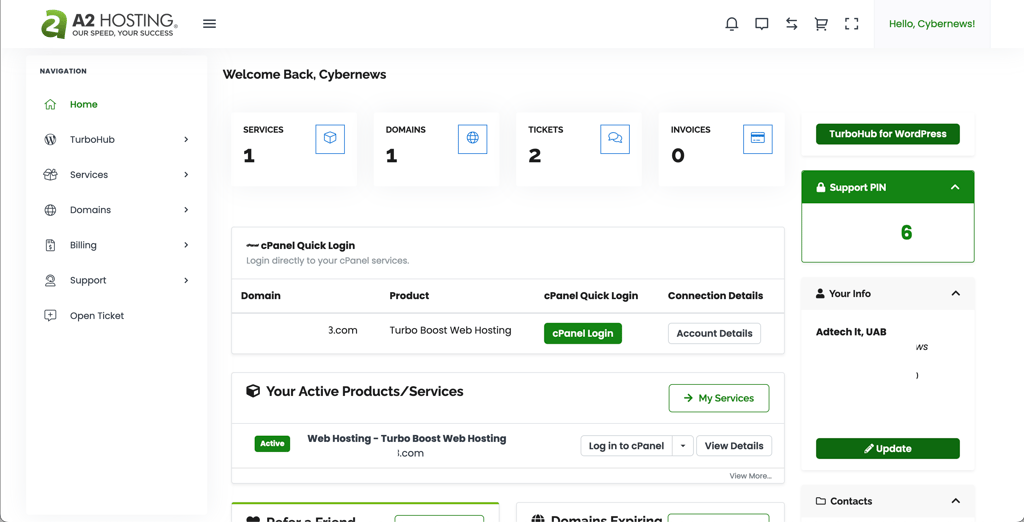Collapse the Support PIN panel
The image size is (1024, 522).
[x=955, y=188]
